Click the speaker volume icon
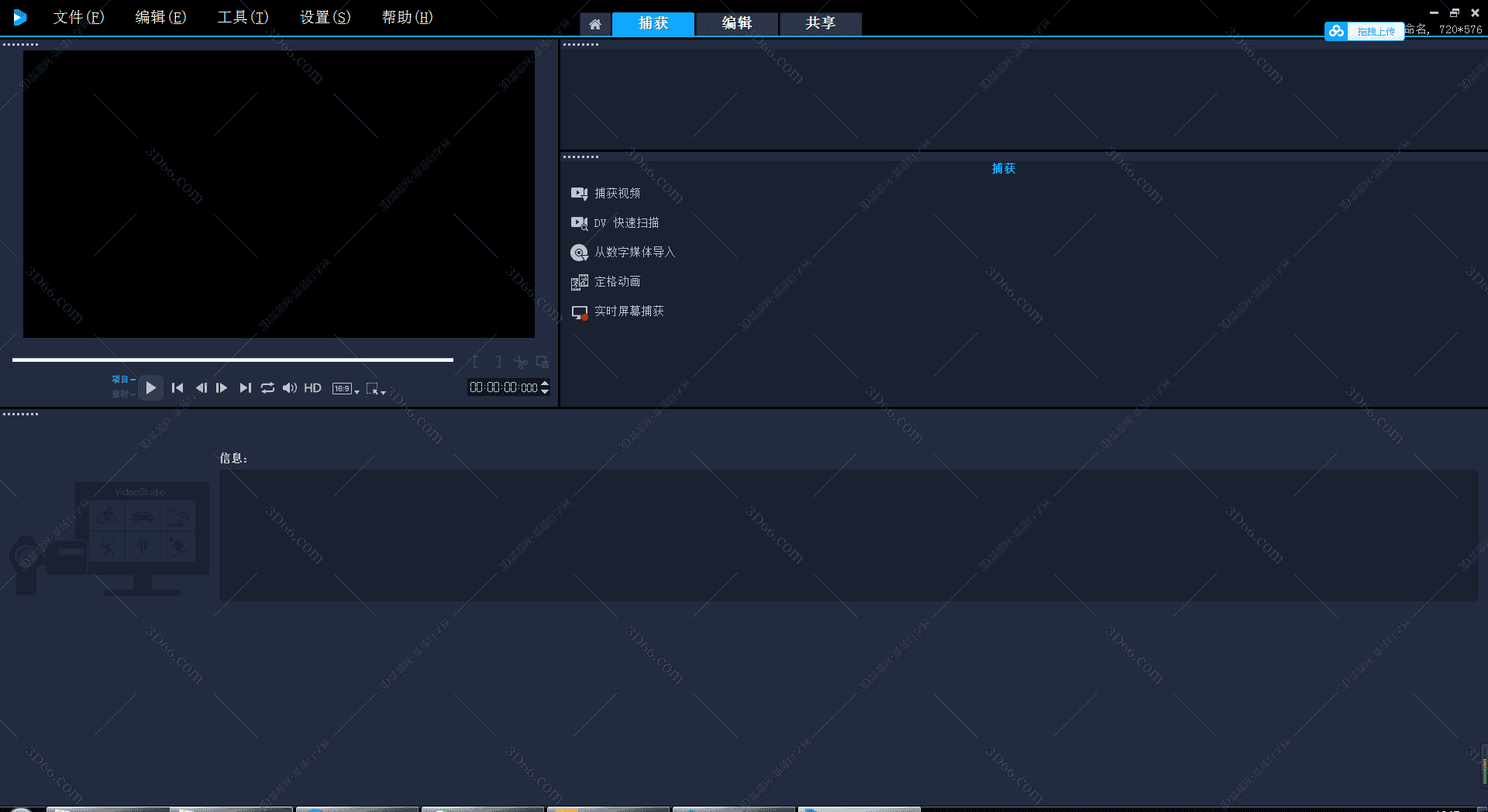 (289, 388)
